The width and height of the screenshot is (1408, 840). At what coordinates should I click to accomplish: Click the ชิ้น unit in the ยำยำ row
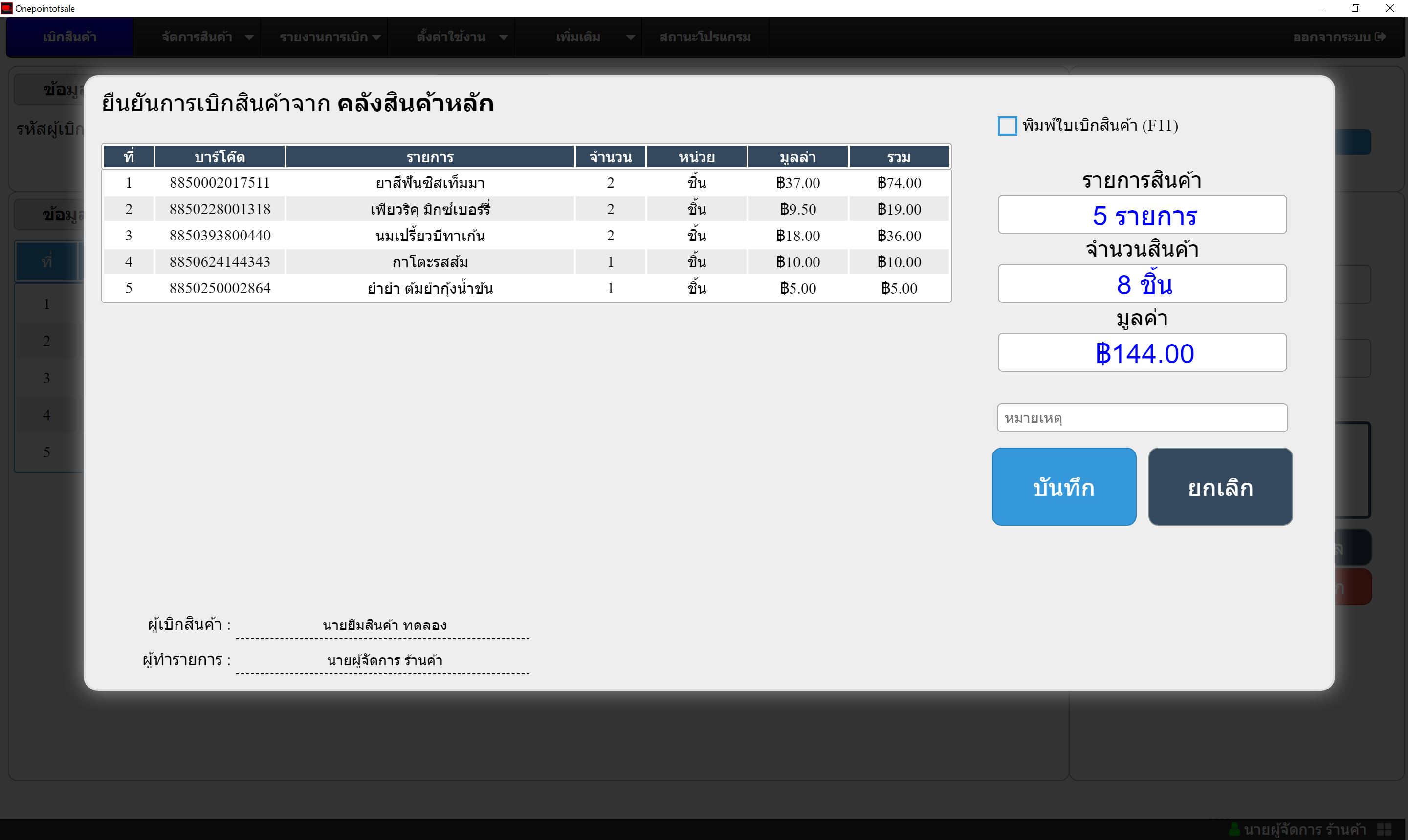click(x=696, y=288)
